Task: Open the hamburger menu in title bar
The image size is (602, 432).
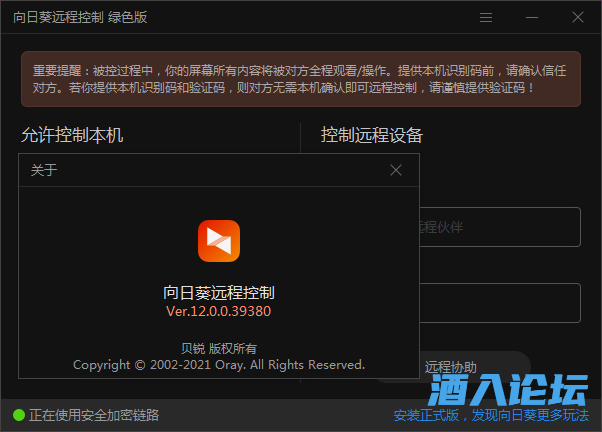Action: tap(486, 17)
